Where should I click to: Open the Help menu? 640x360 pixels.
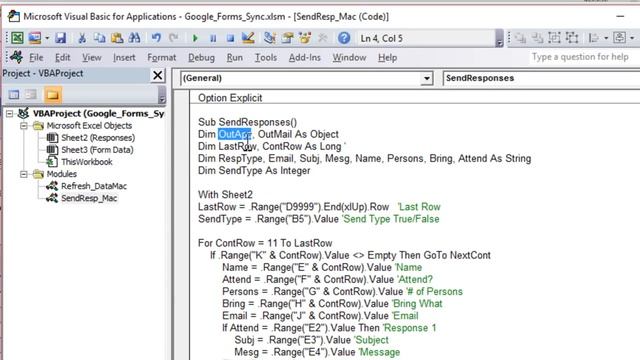tap(387, 58)
